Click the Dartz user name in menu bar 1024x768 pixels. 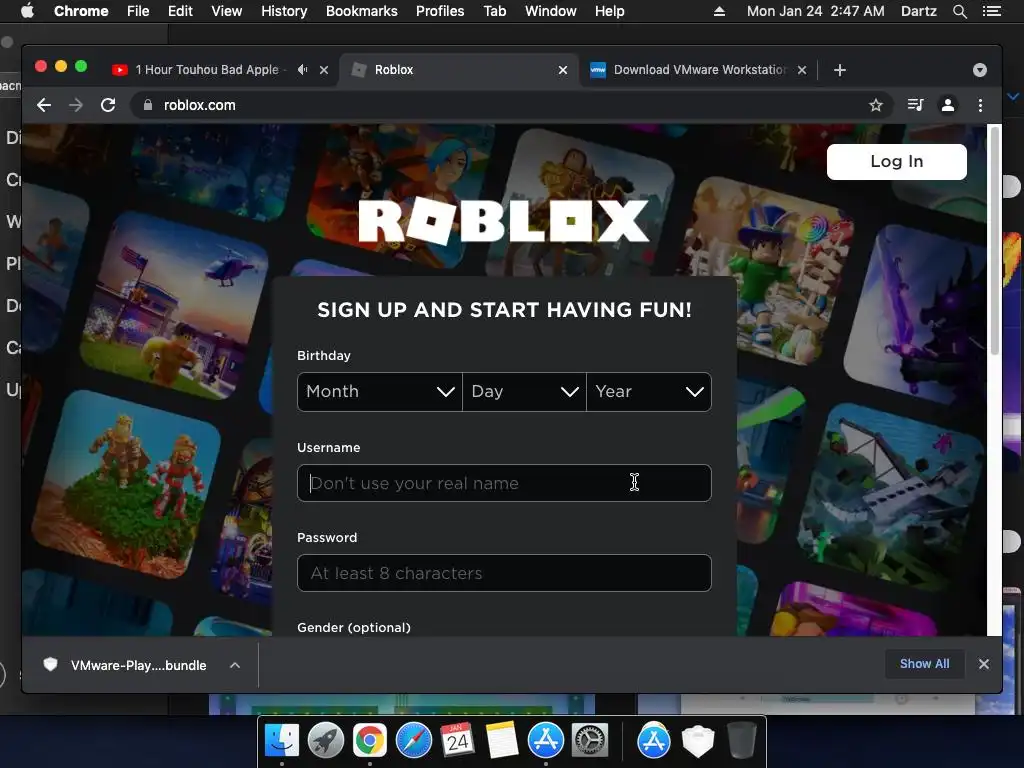pos(918,11)
